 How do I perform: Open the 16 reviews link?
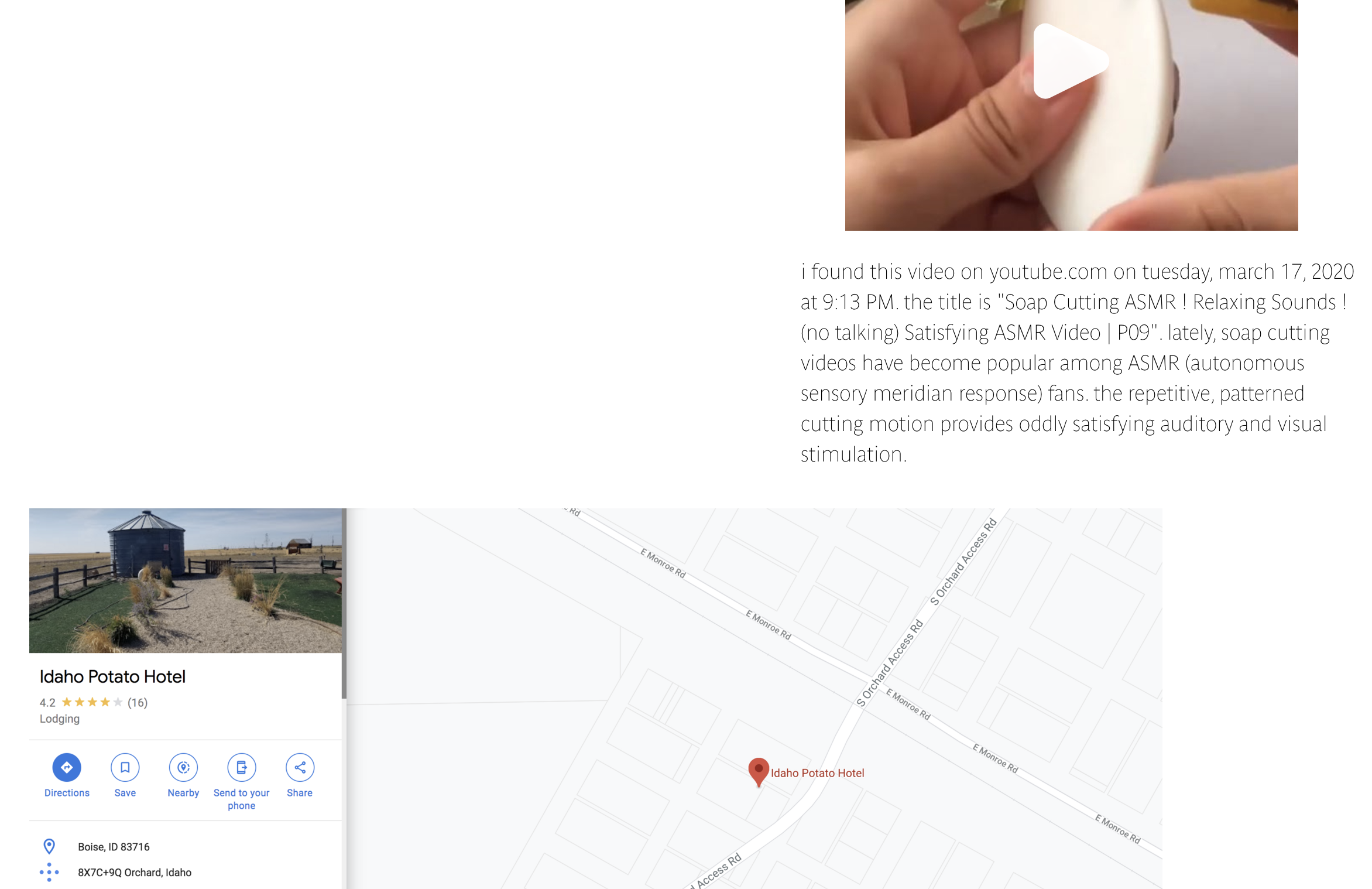(138, 702)
